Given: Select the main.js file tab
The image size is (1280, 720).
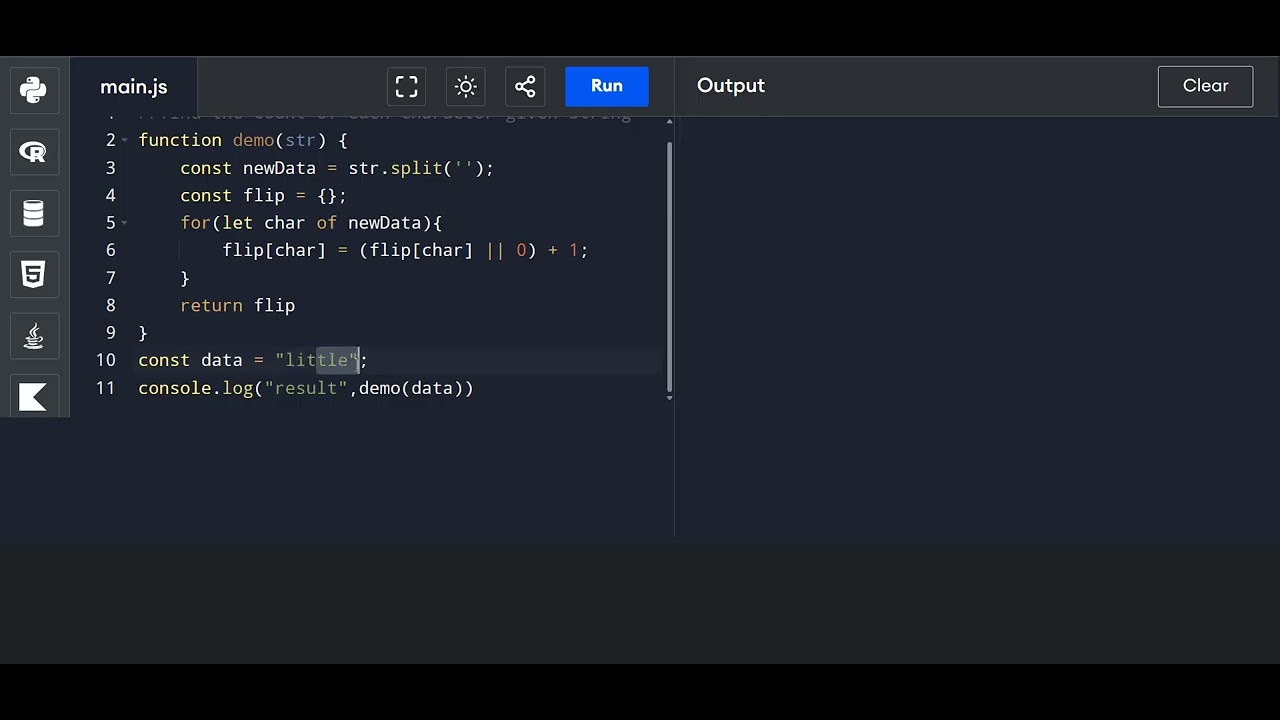Looking at the screenshot, I should [x=134, y=87].
